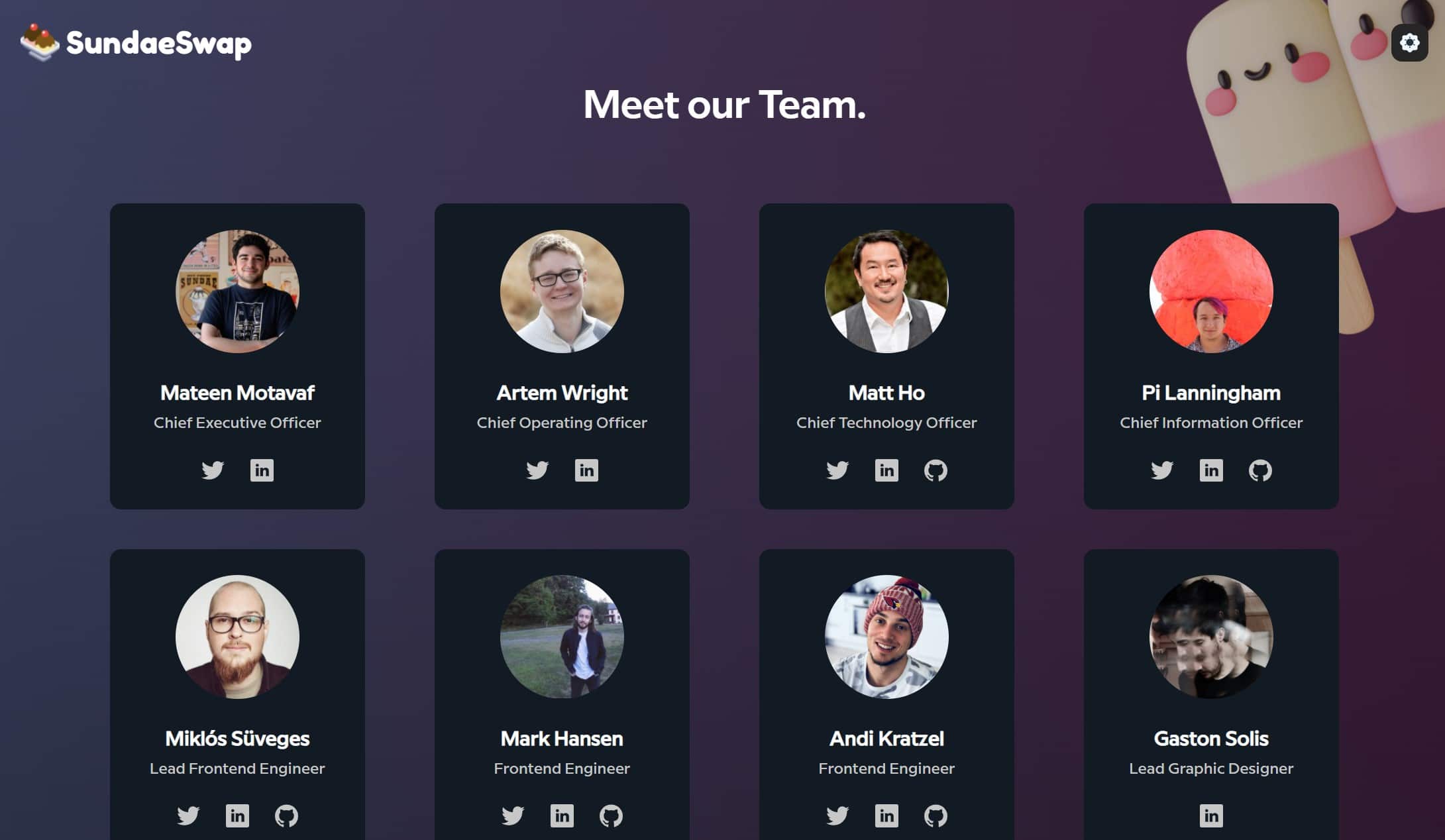
Task: Select Pi Lanningham's avatar image
Action: click(1211, 291)
